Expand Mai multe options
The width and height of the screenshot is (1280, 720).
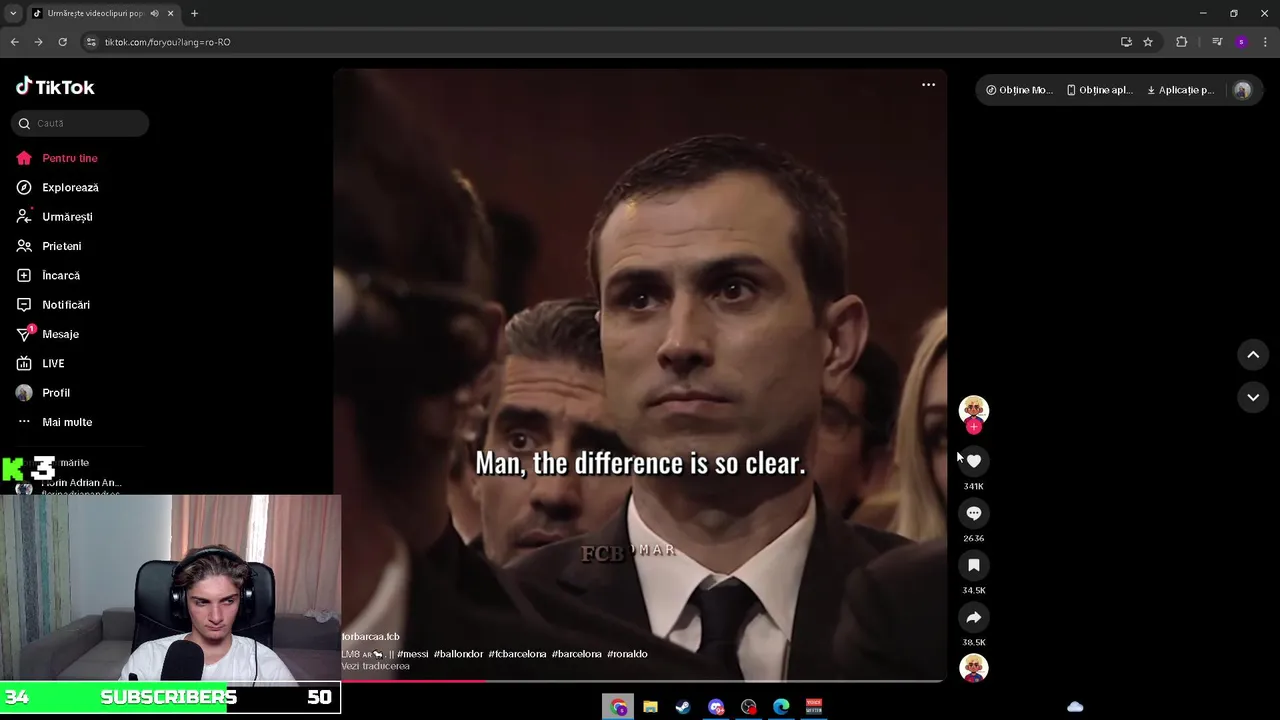coord(54,422)
